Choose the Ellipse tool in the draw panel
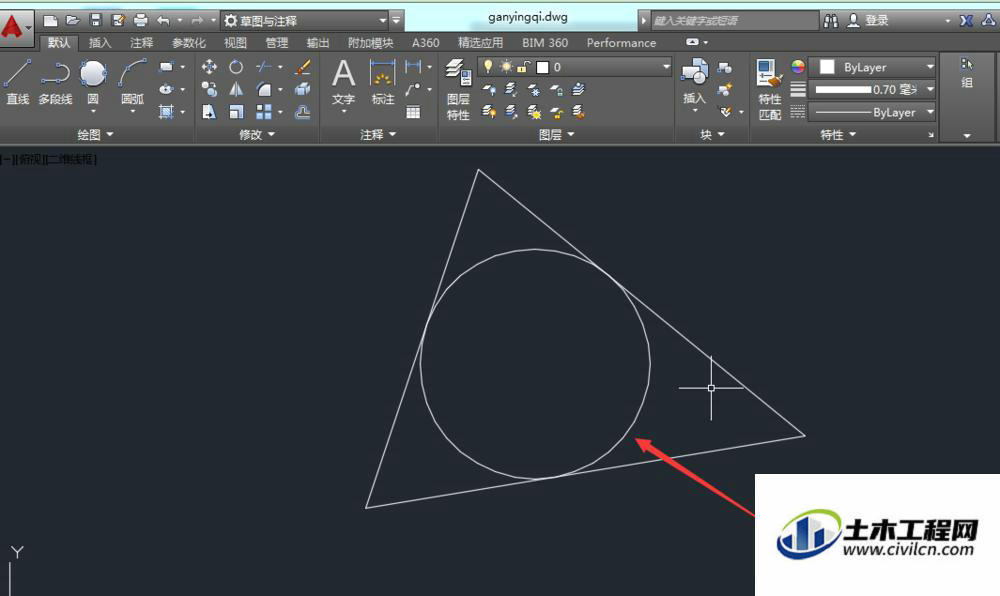This screenshot has height=596, width=1000. (166, 89)
